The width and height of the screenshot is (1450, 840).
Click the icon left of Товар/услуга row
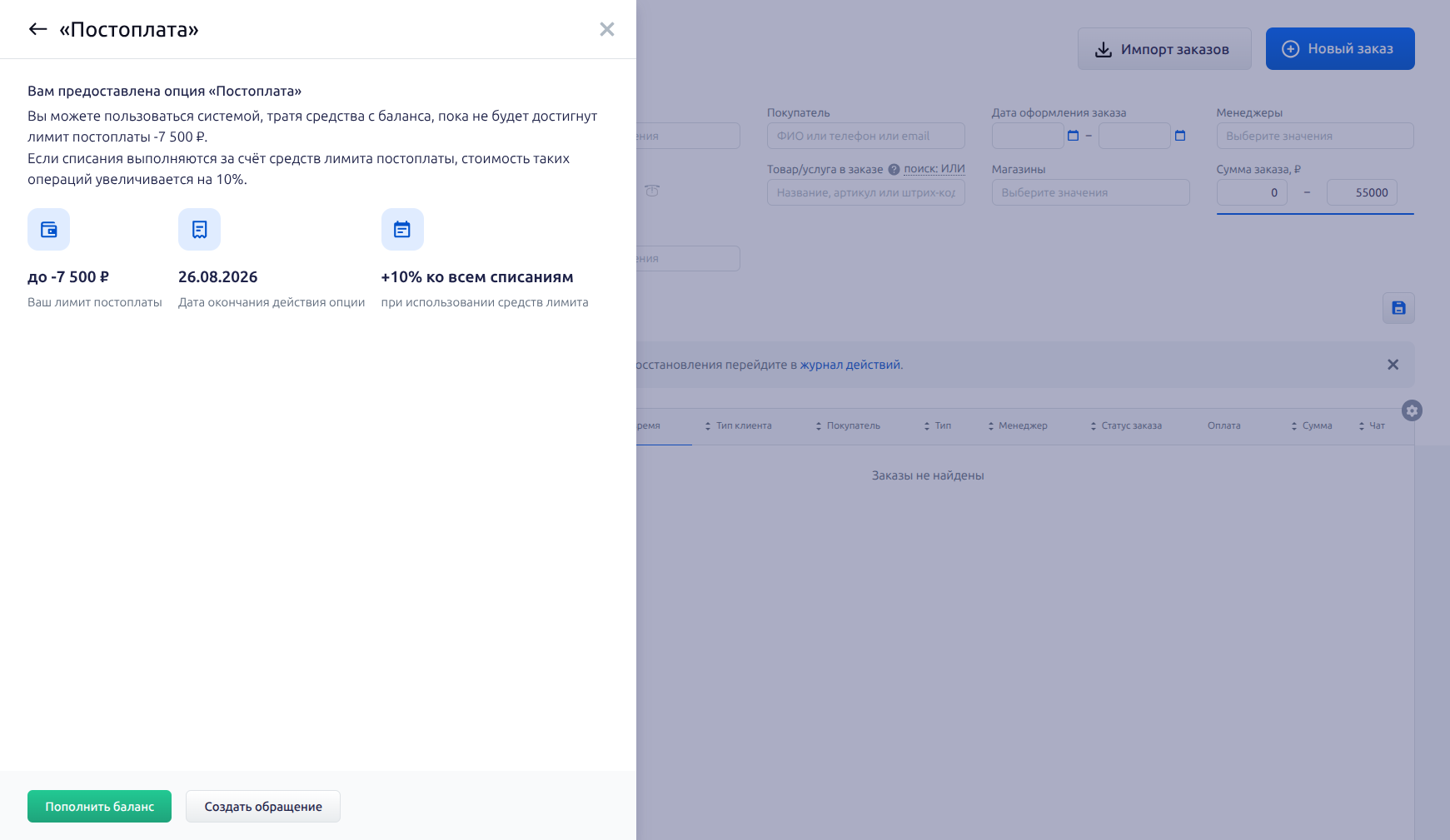[652, 191]
